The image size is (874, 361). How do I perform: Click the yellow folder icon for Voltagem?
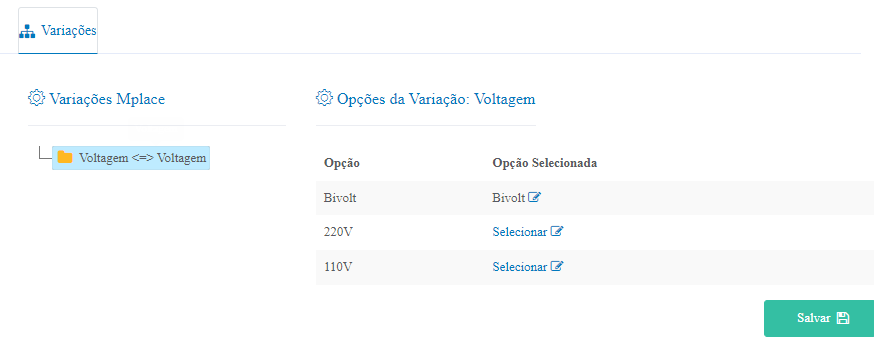(x=65, y=157)
